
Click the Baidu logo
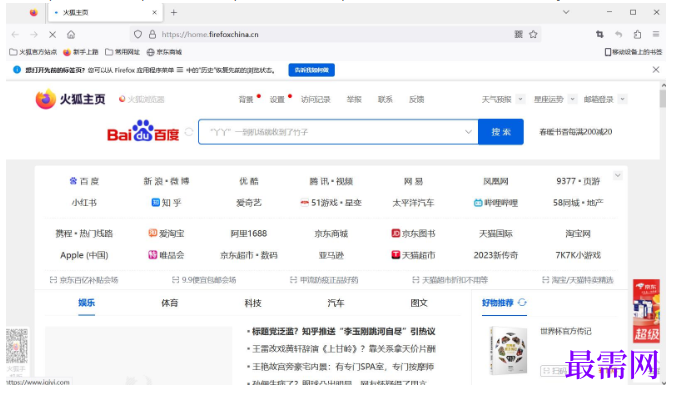pos(143,131)
